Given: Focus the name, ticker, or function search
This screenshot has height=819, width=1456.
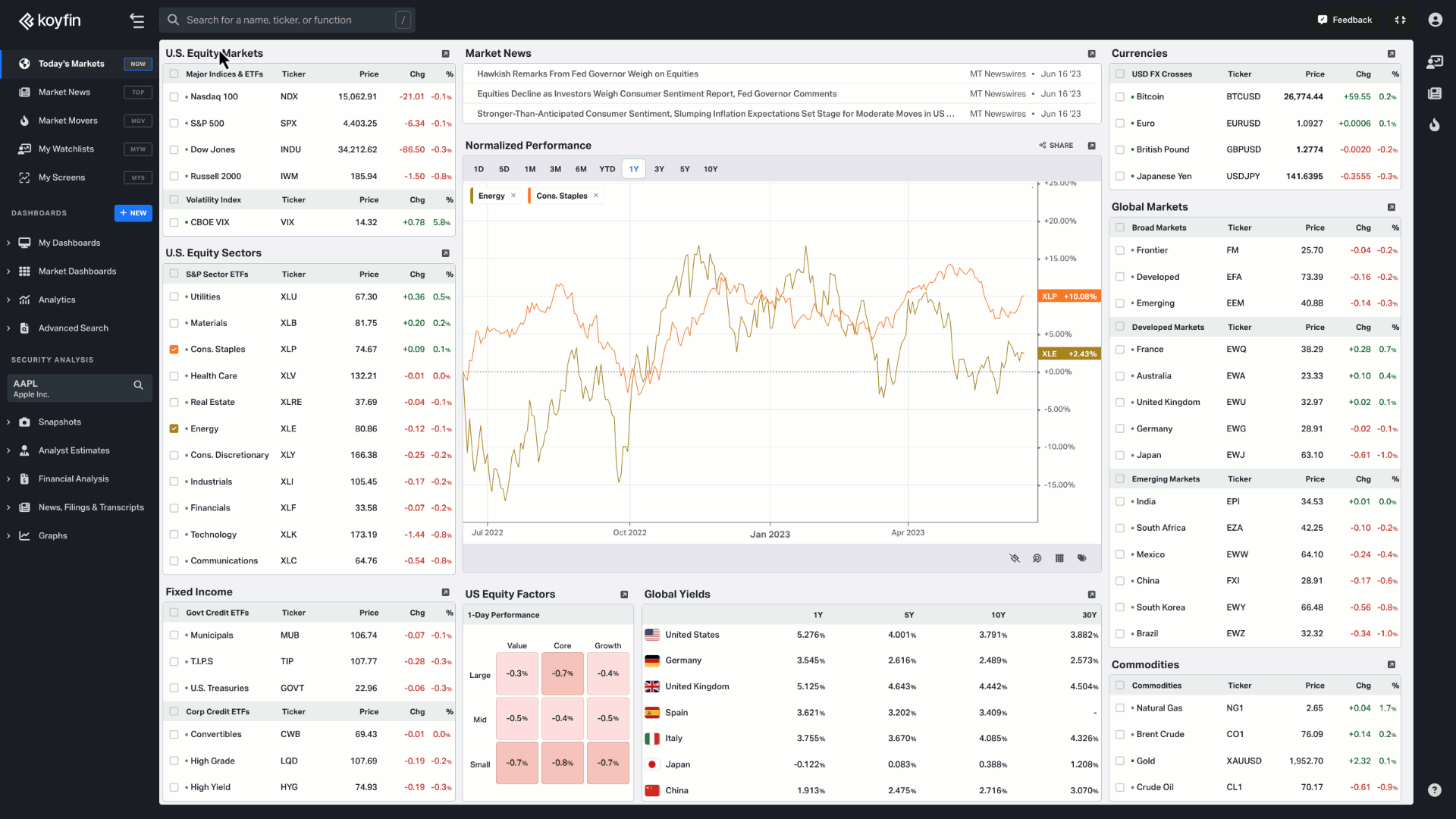Looking at the screenshot, I should pyautogui.click(x=287, y=20).
